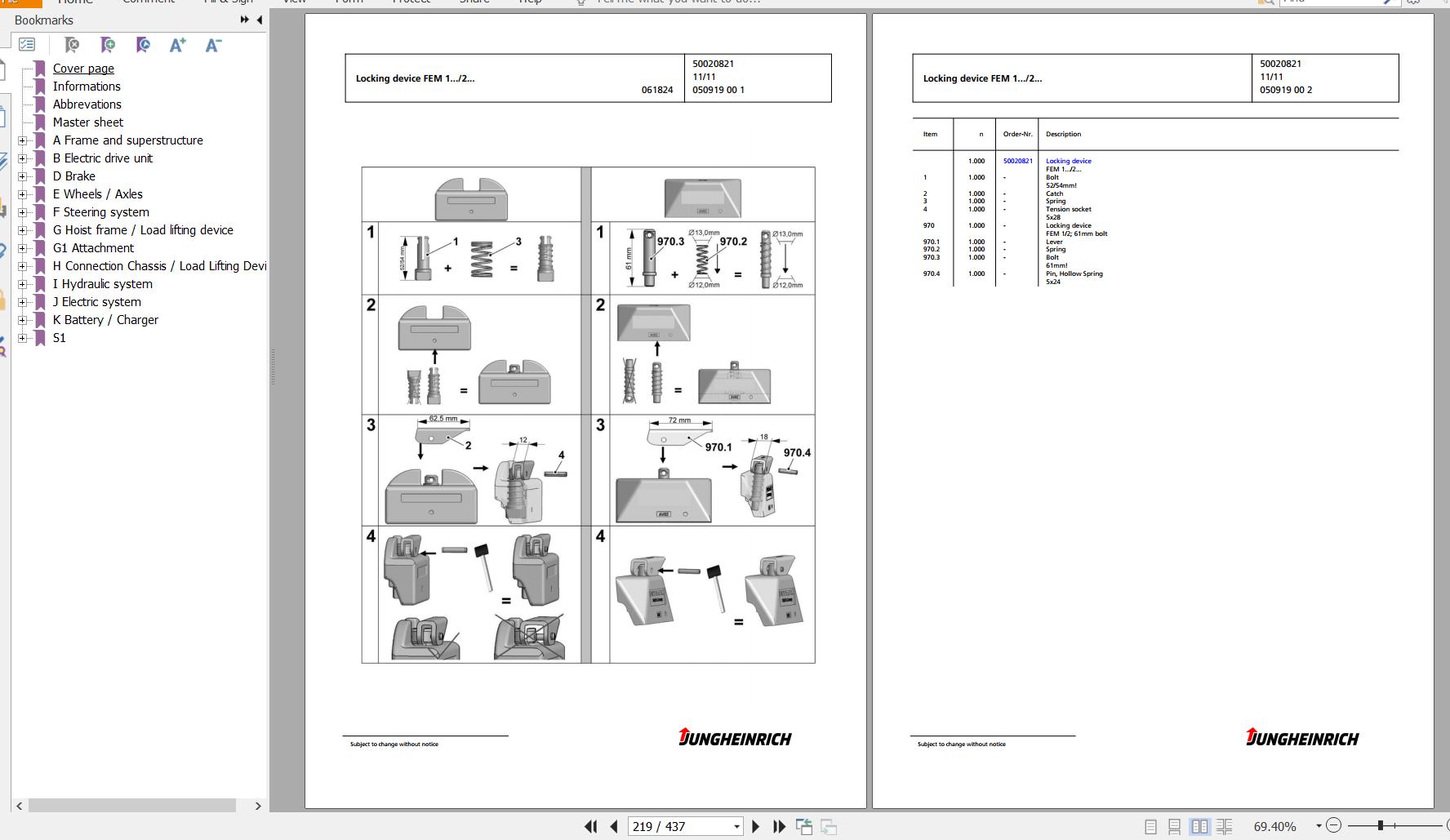The height and width of the screenshot is (840, 1450).
Task: Select the D Brake bookmark text
Action: tap(74, 176)
